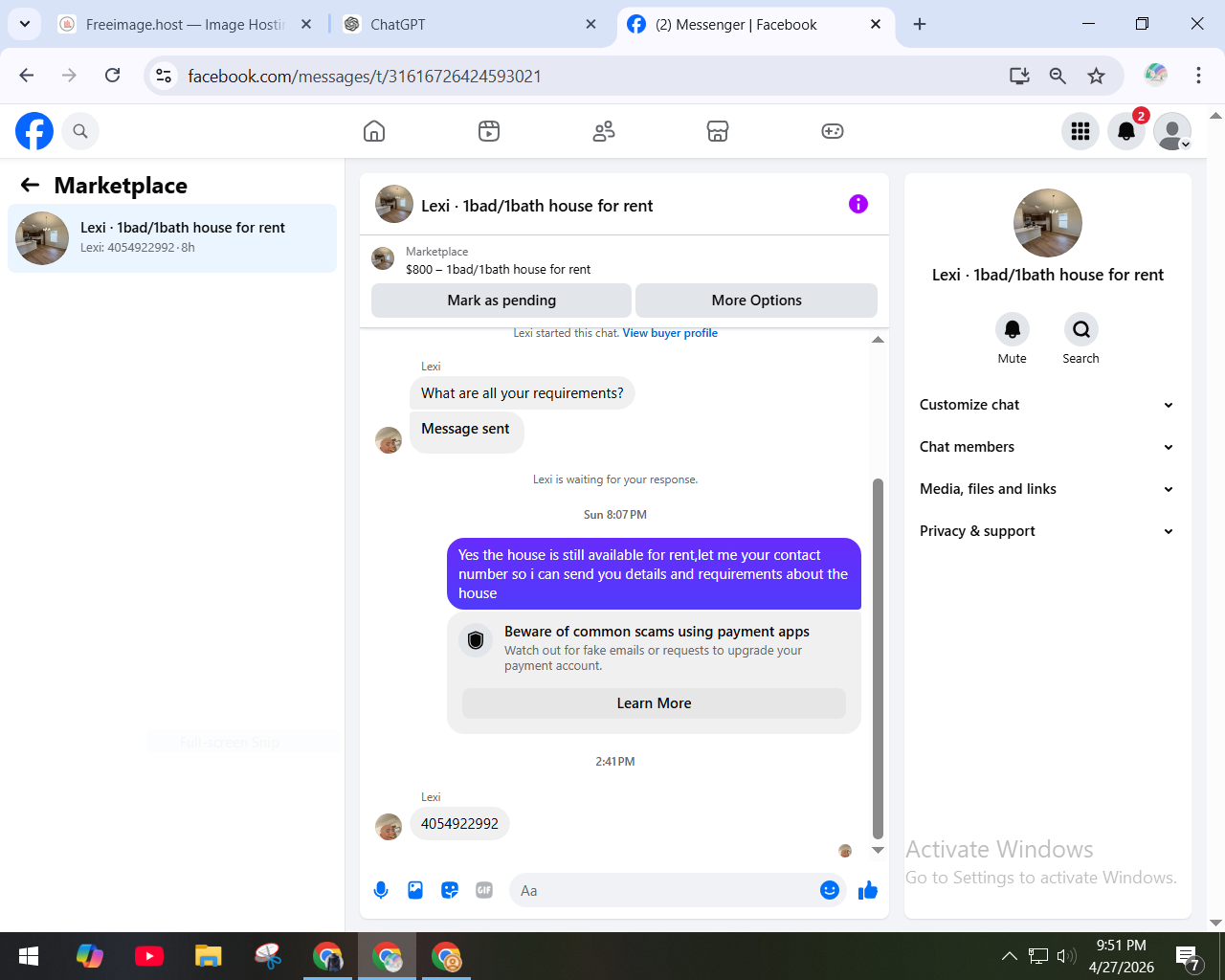The width and height of the screenshot is (1225, 980).
Task: Click the large listing photo in right panel
Action: coord(1048,223)
